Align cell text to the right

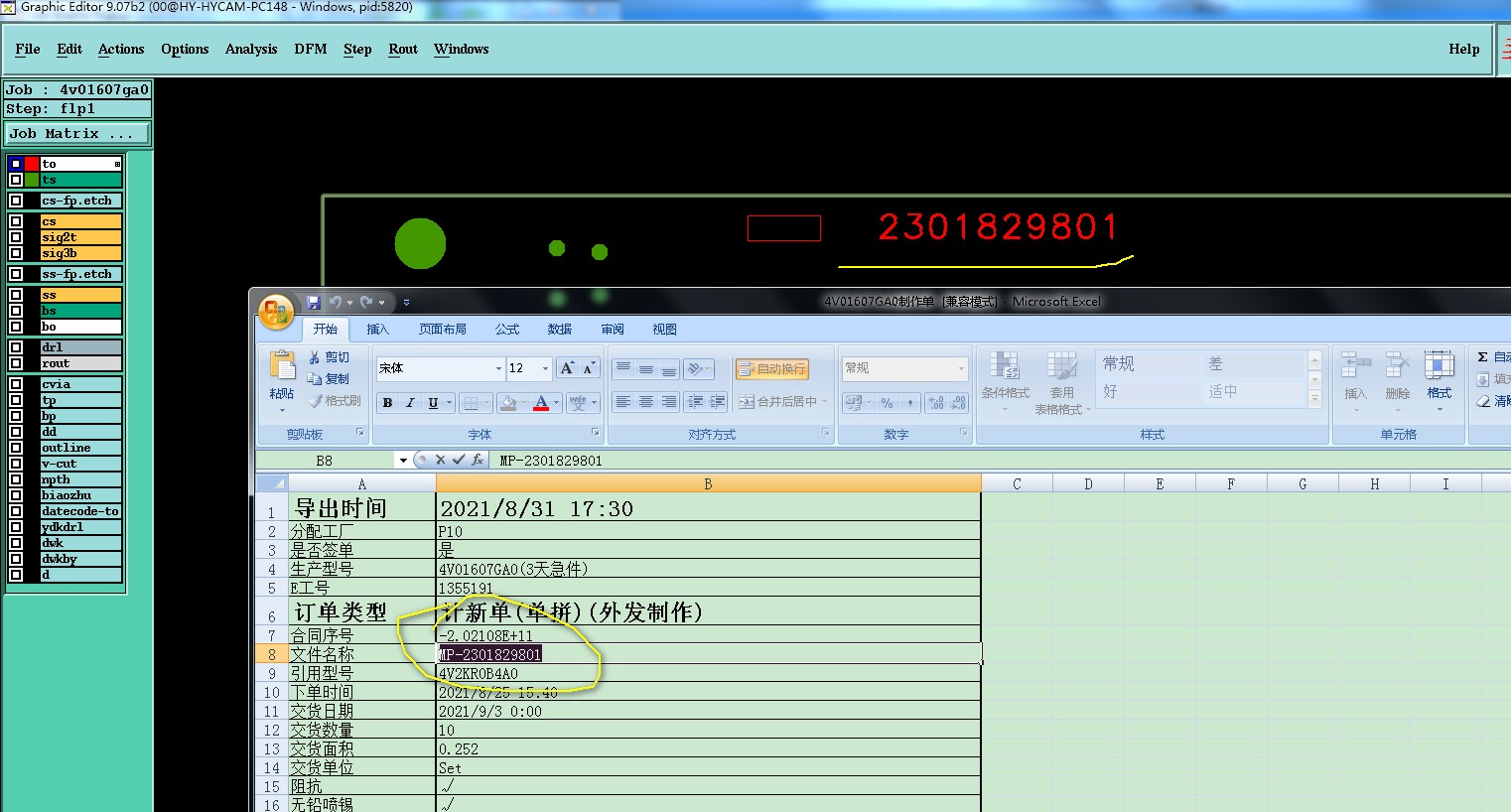click(669, 402)
